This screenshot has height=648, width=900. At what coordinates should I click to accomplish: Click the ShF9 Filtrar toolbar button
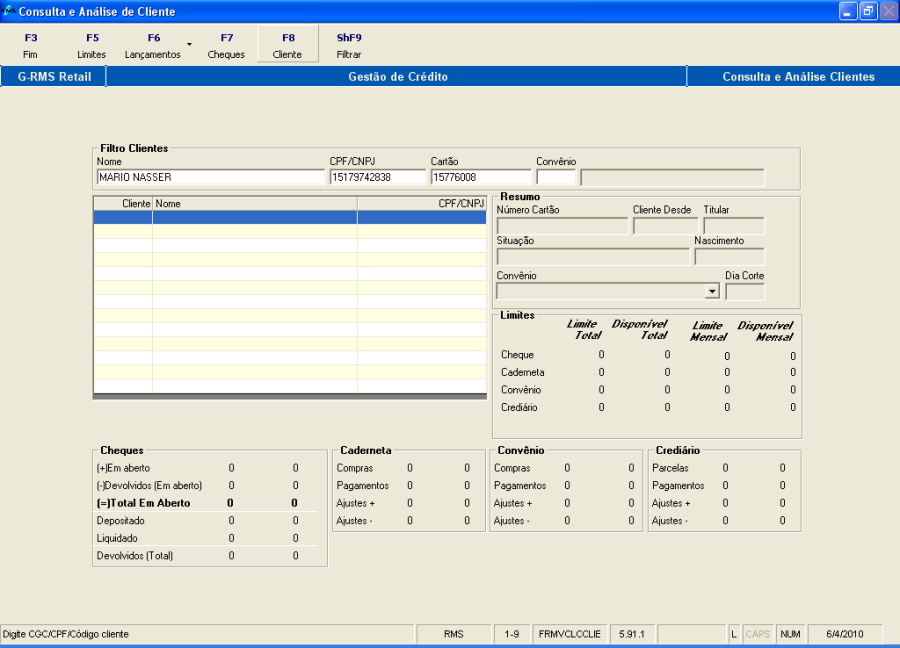[x=349, y=45]
